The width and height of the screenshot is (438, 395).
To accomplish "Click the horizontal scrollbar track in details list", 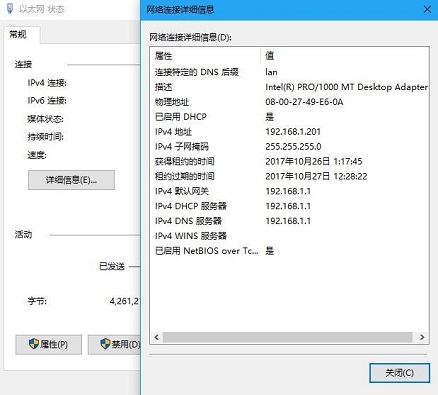I will (288, 337).
